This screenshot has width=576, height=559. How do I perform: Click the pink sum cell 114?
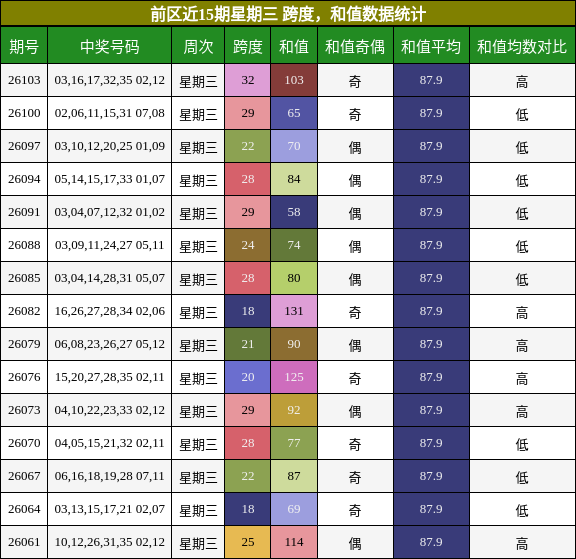coord(294,542)
